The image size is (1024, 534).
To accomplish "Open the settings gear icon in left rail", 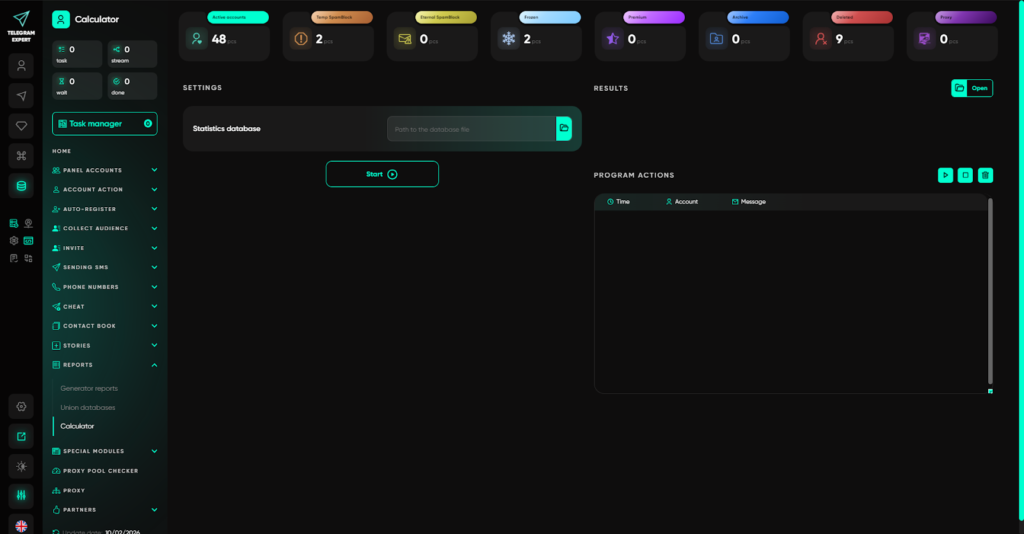I will [21, 406].
